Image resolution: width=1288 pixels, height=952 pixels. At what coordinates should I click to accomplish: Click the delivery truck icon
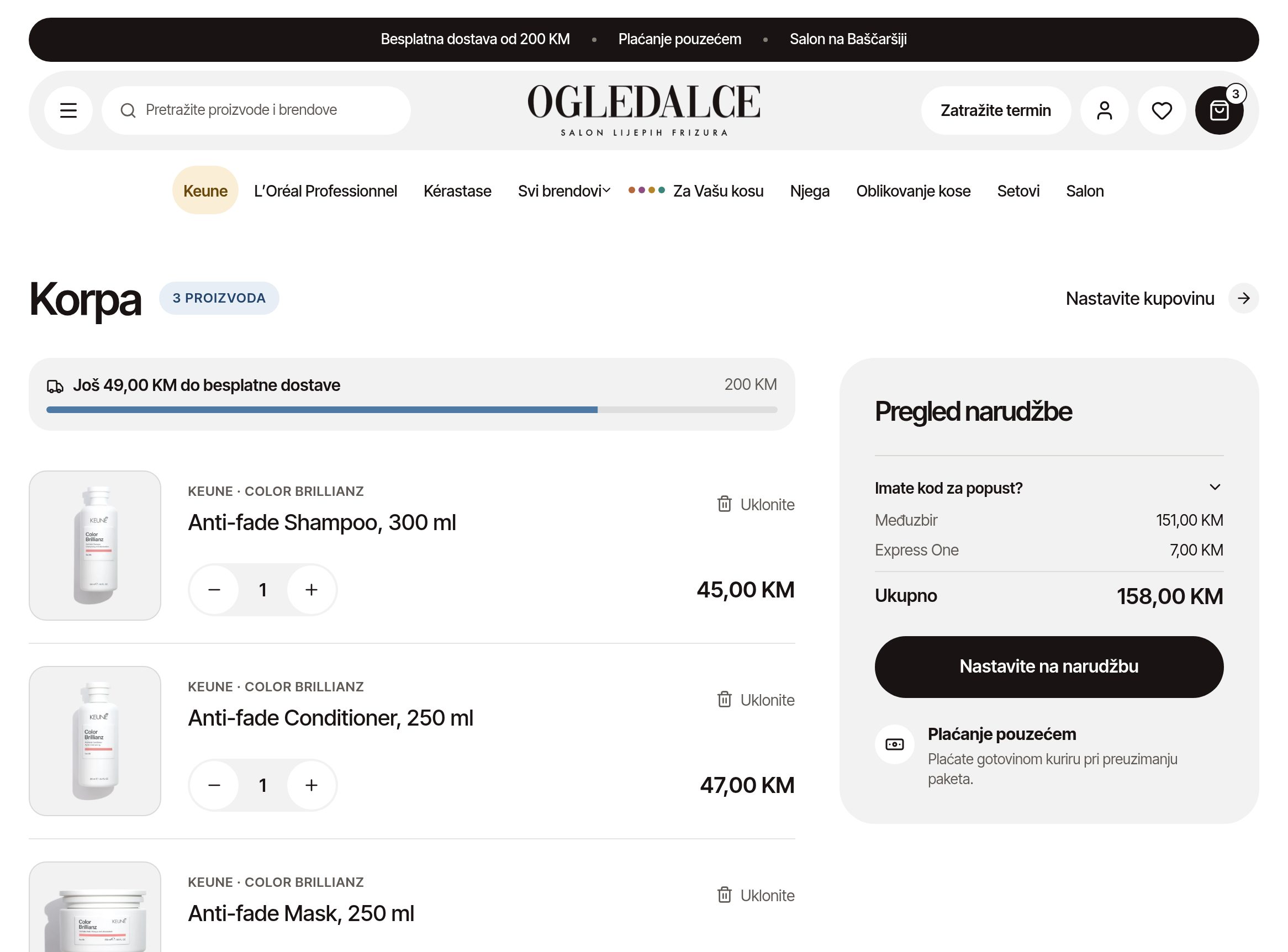click(x=55, y=386)
